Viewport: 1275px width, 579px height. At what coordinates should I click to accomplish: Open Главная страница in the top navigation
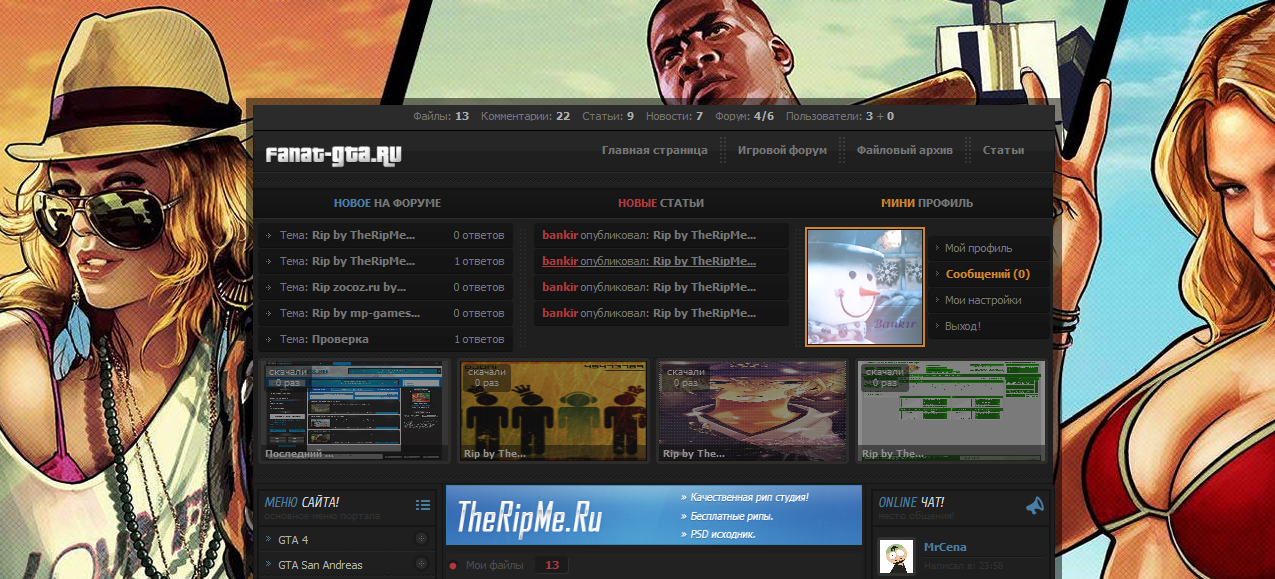[x=655, y=150]
